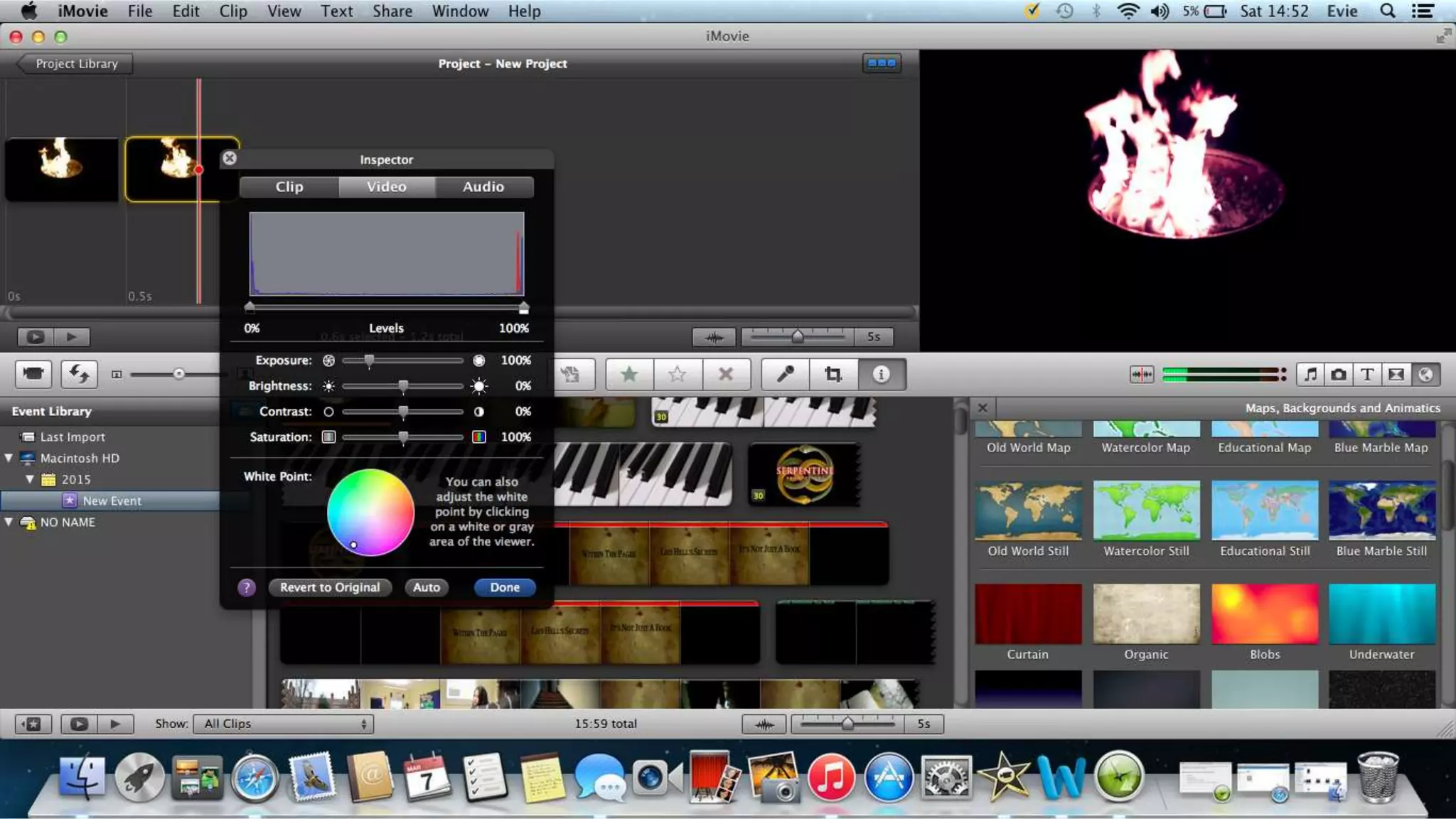The width and height of the screenshot is (1456, 819).
Task: Go back to Project Library
Action: coord(75,63)
